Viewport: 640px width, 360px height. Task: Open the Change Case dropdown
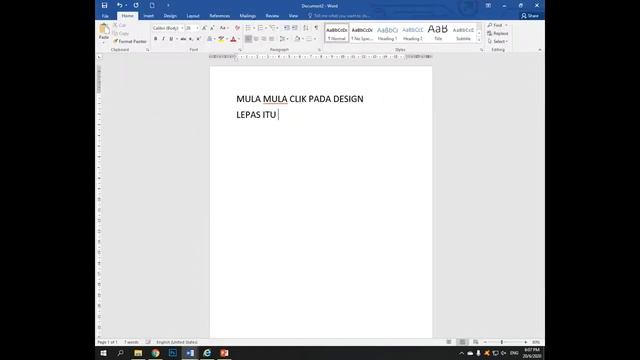224,28
